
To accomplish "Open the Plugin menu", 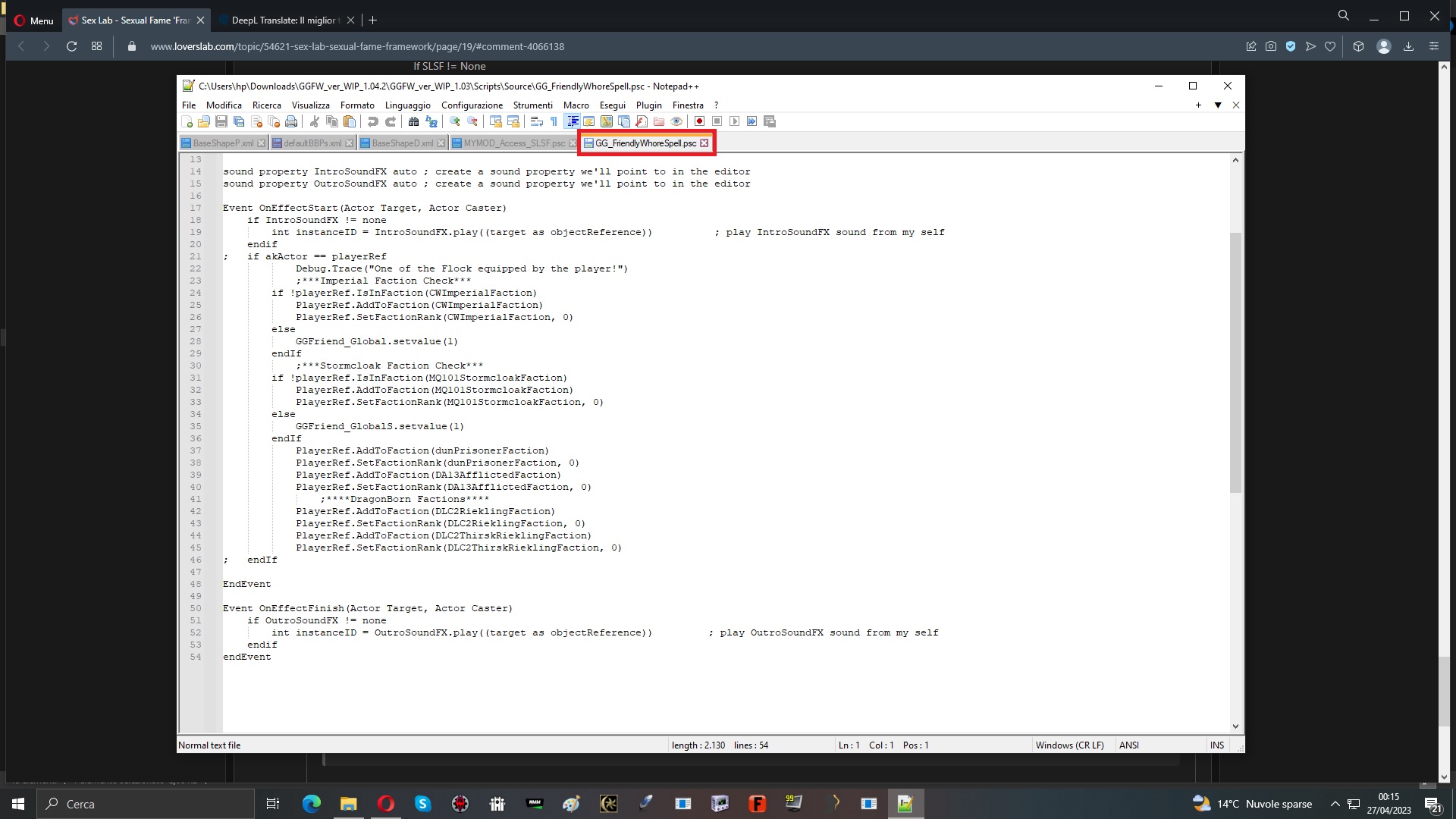I will [x=648, y=105].
